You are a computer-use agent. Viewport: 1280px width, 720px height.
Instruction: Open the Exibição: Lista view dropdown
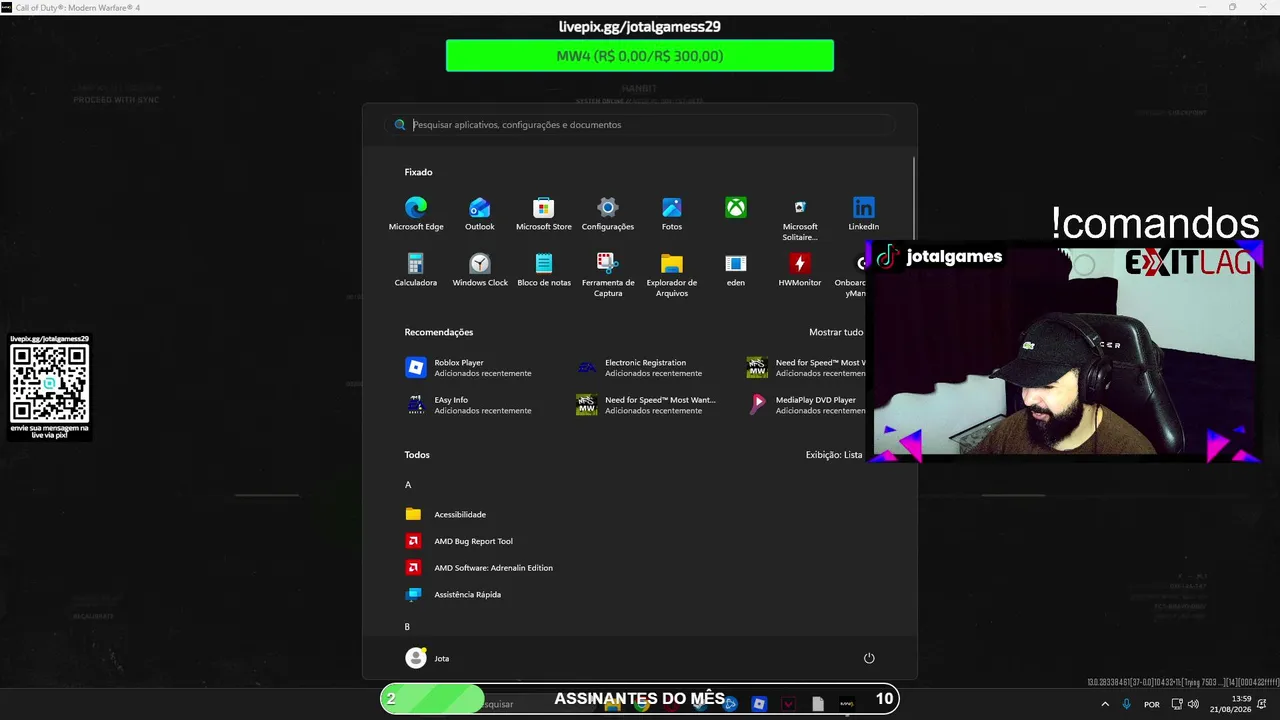pyautogui.click(x=834, y=455)
